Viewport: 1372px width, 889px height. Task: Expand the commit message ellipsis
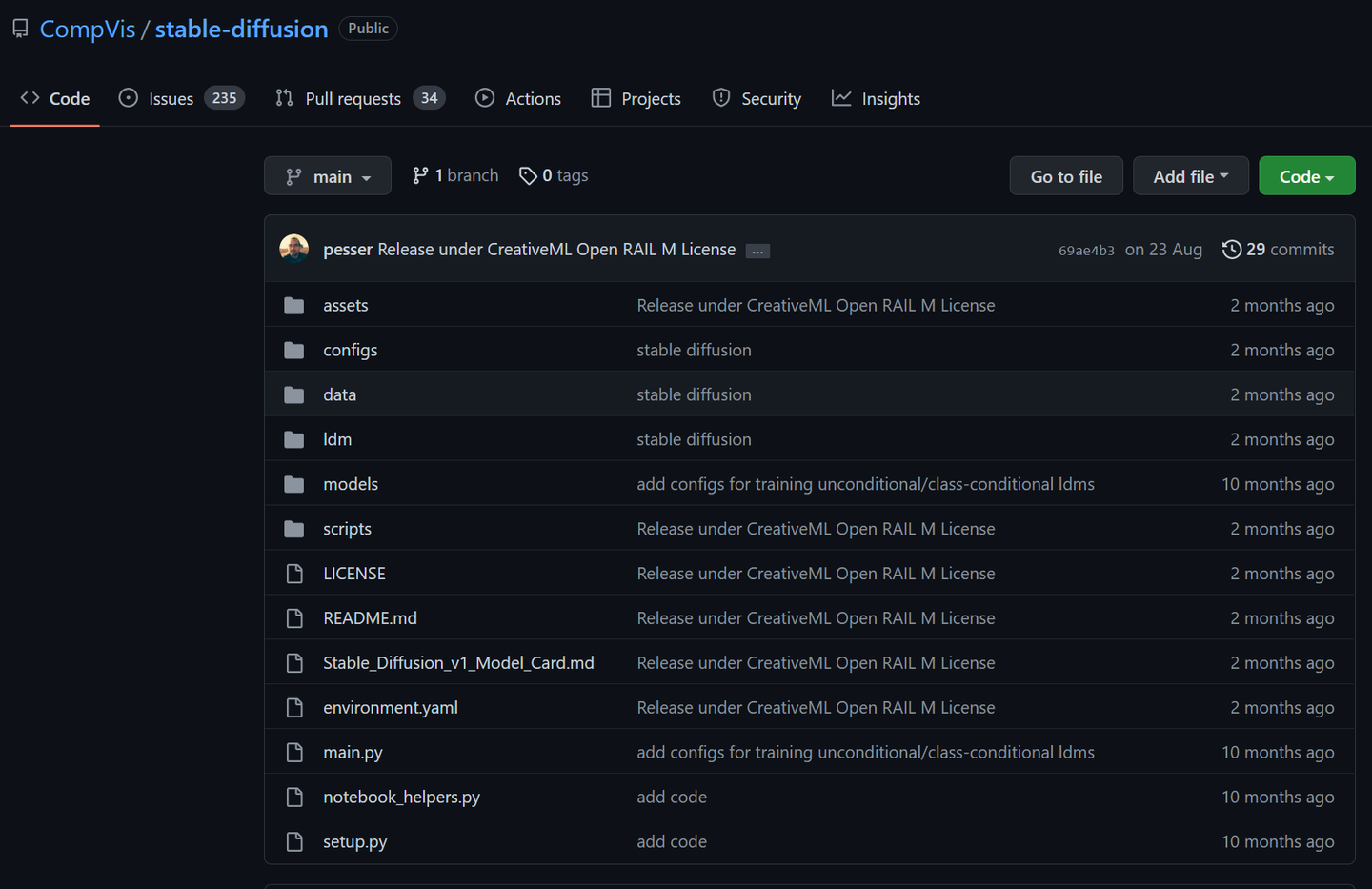pos(757,251)
